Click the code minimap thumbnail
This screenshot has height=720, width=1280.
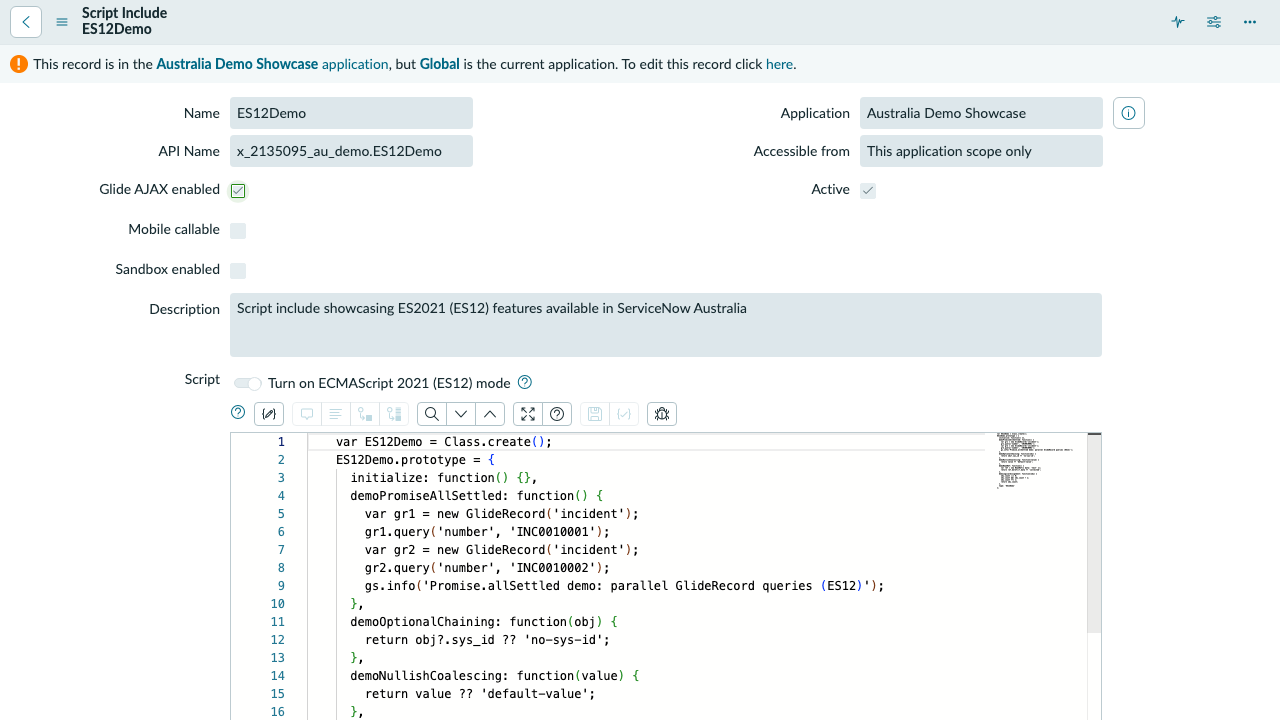1037,460
